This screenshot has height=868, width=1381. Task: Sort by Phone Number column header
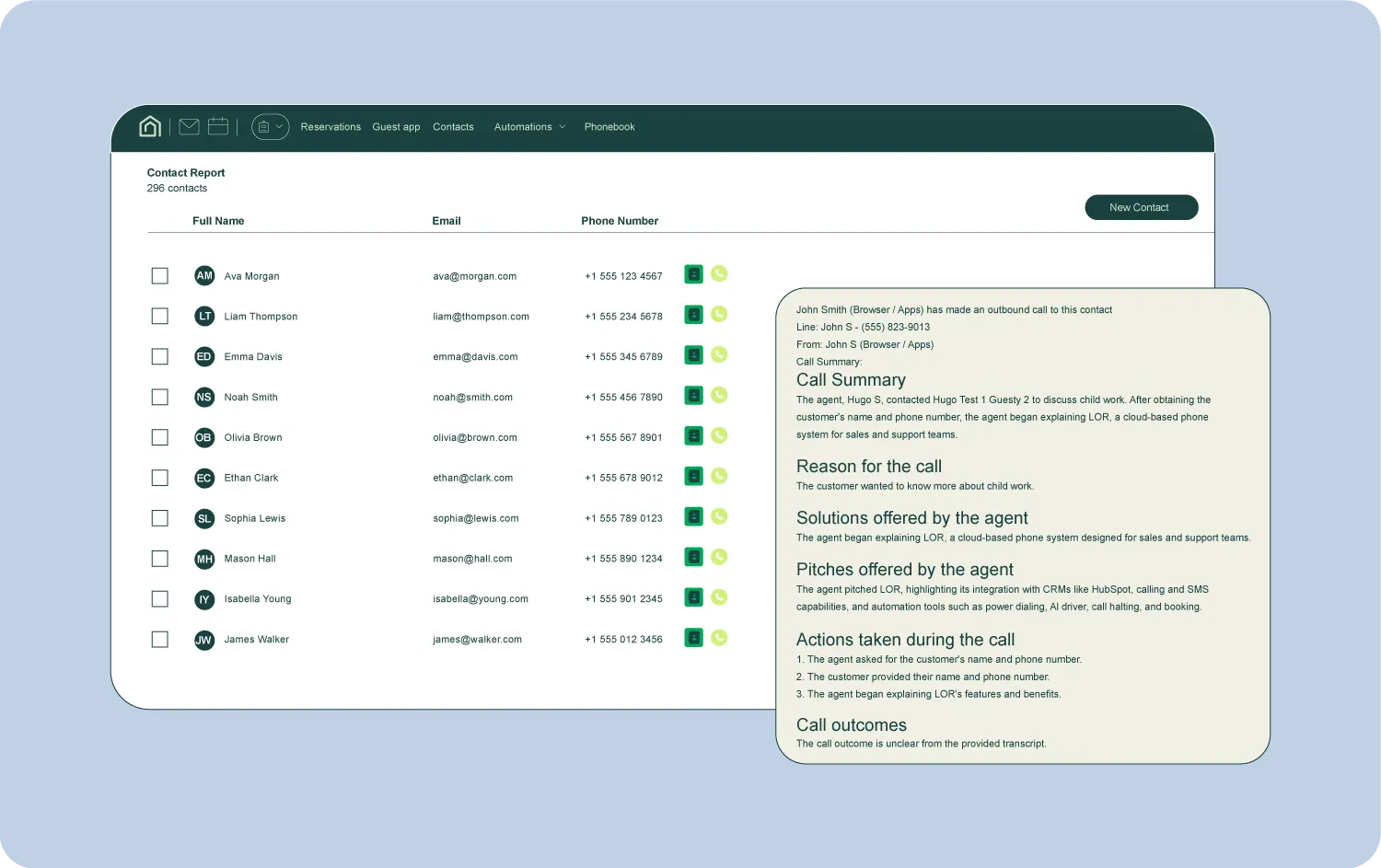(x=620, y=221)
